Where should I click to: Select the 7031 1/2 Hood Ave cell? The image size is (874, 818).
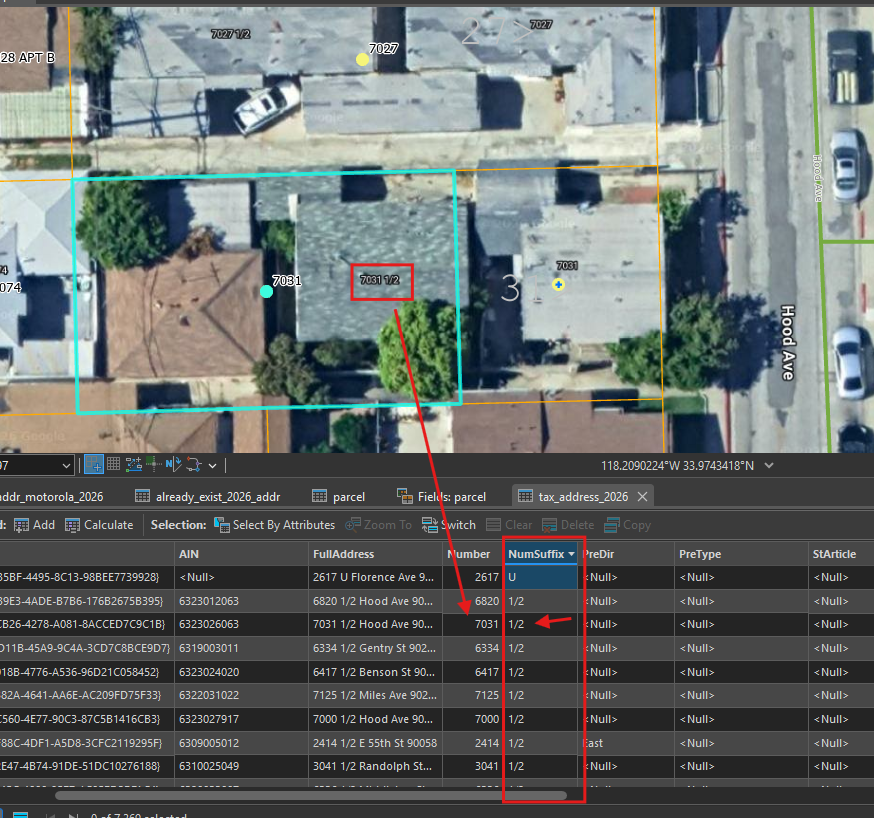pos(375,624)
